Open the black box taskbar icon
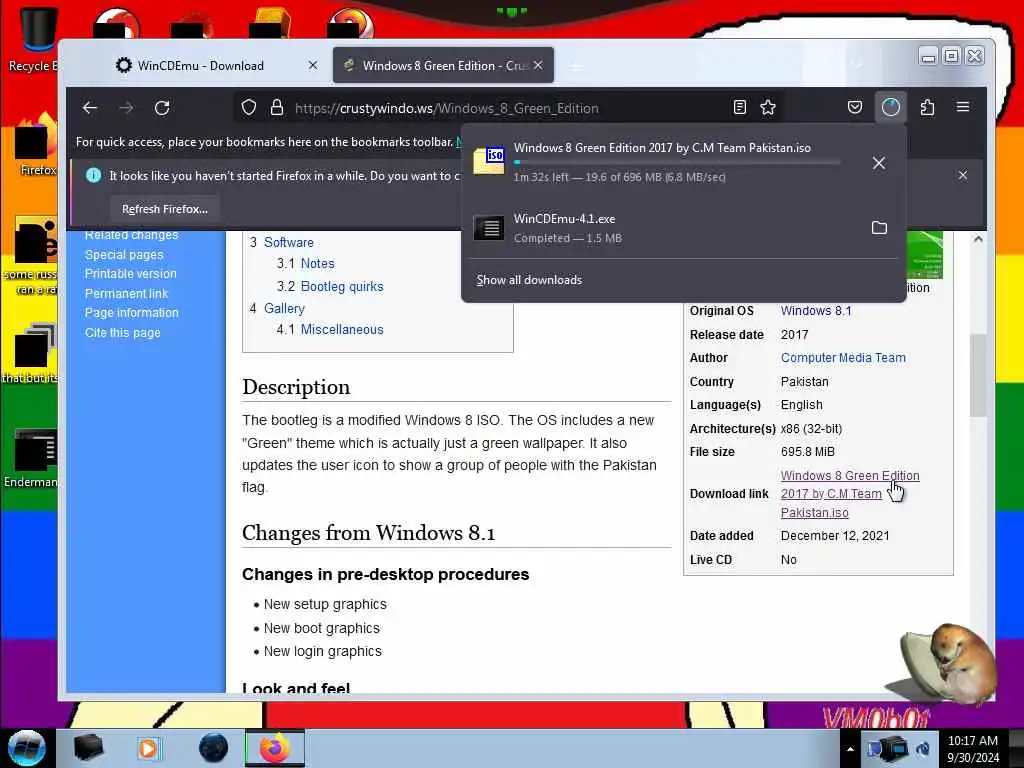This screenshot has width=1024, height=768. (x=88, y=748)
